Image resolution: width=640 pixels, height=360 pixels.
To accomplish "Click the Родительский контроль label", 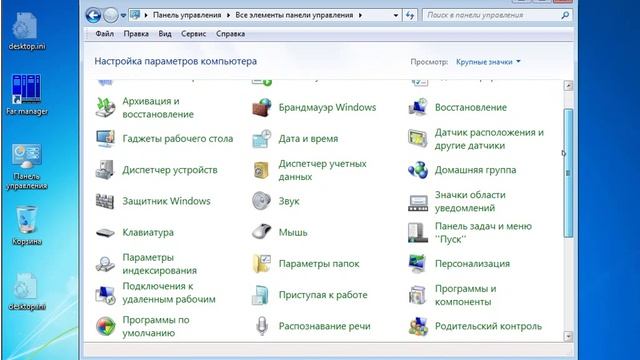I will point(488,326).
